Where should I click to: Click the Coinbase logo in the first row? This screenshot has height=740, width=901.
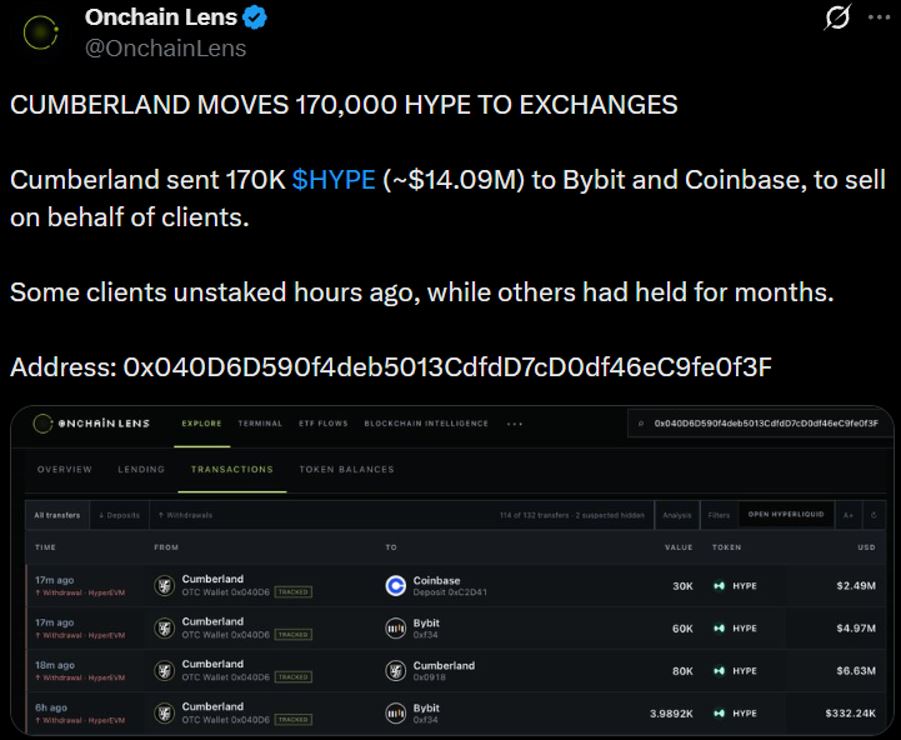[x=395, y=585]
